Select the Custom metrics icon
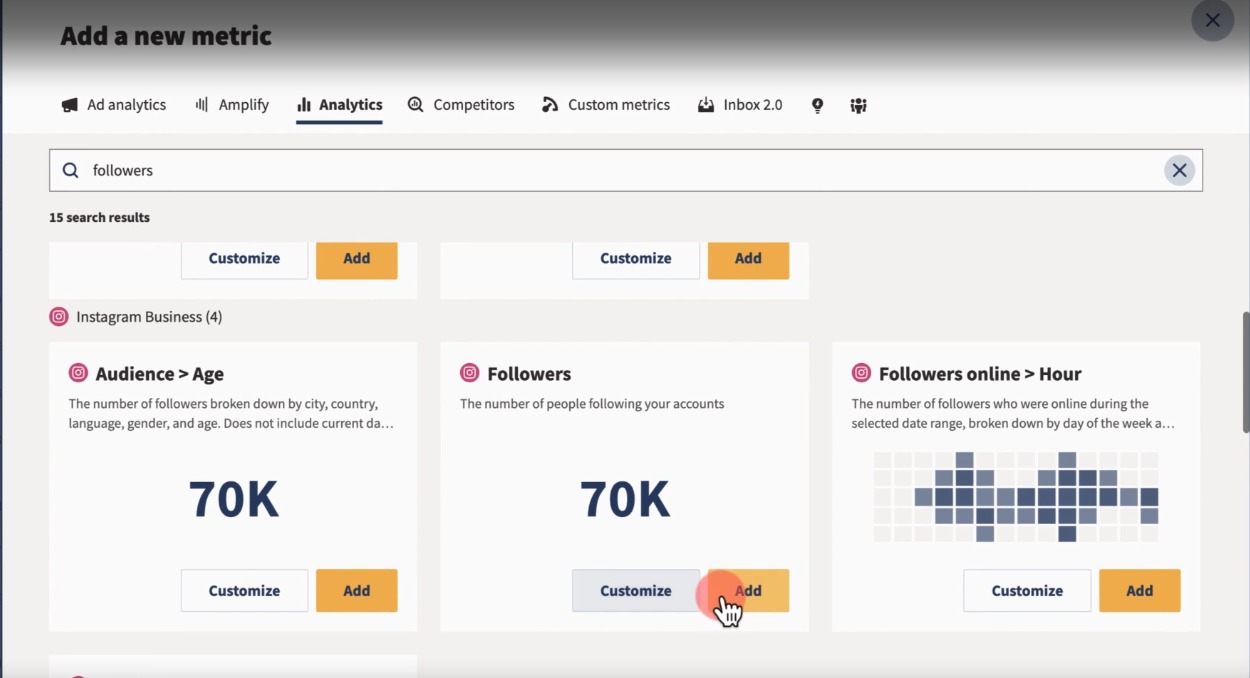The width and height of the screenshot is (1250, 678). click(x=549, y=104)
